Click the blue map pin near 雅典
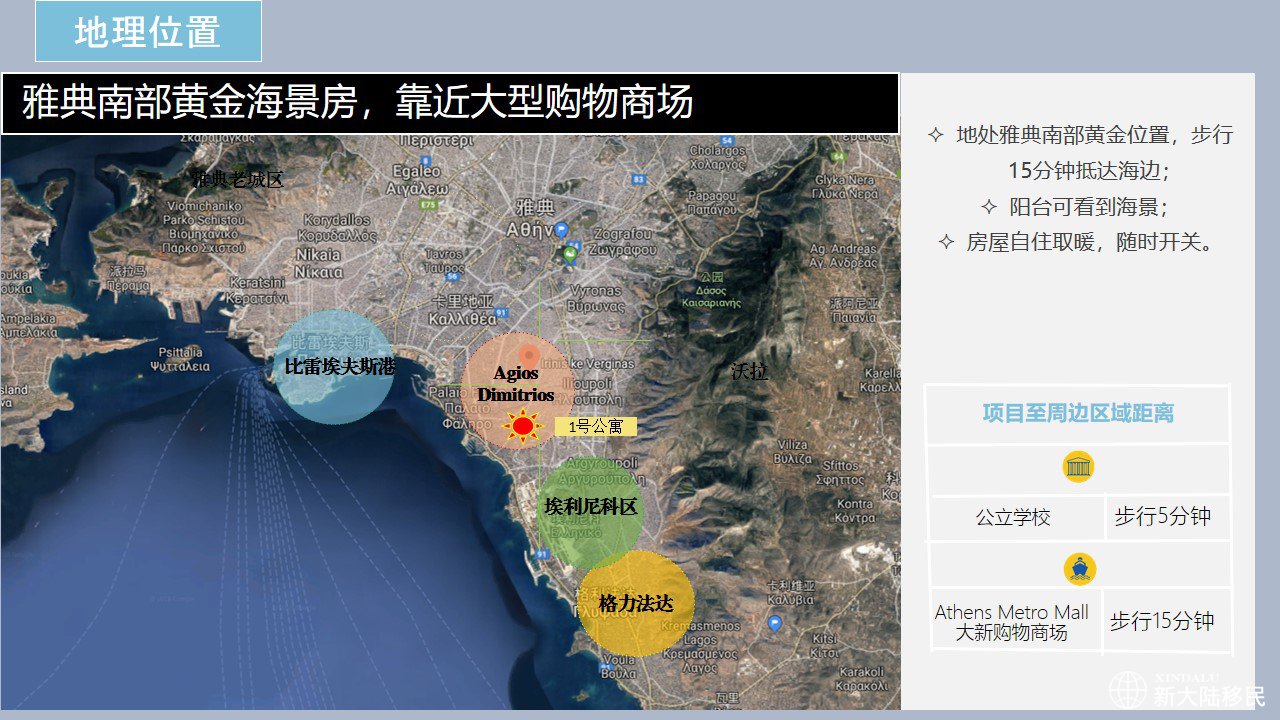The height and width of the screenshot is (720, 1280). point(561,231)
